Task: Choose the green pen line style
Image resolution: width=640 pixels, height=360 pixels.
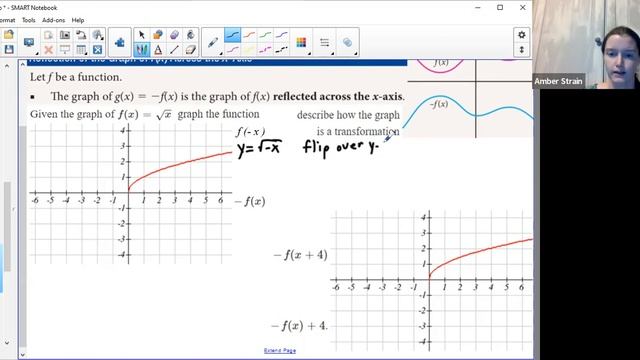Action: 265,35
